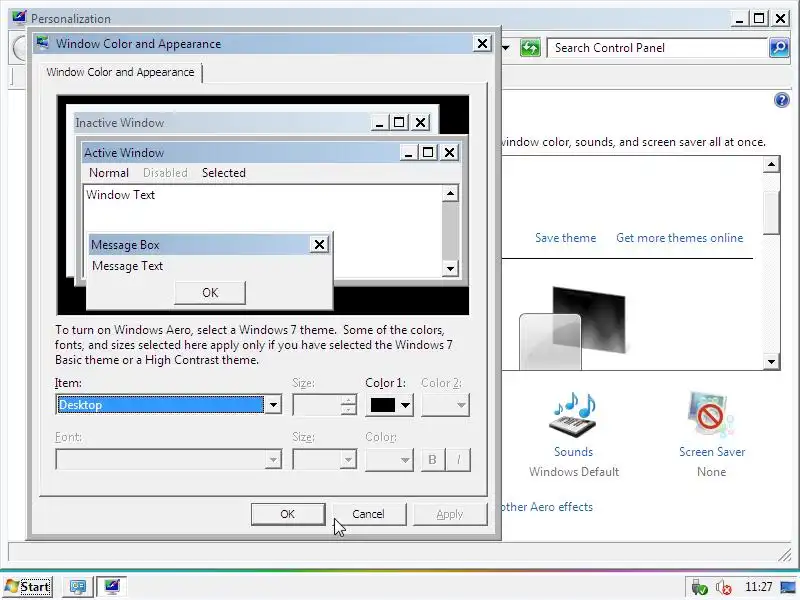
Task: Click the green refresh icon near search
Action: (530, 48)
